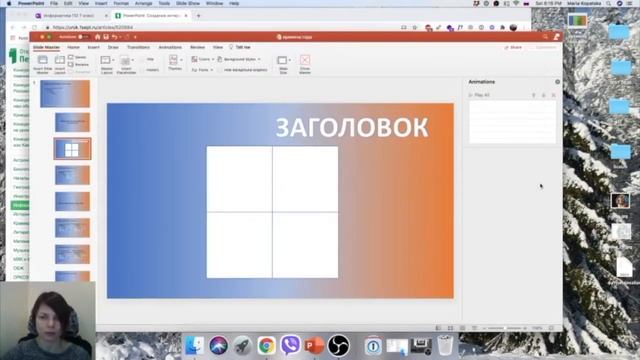The image size is (640, 360).
Task: Click the ЗАГОЛОВОК title placeholder
Action: click(x=352, y=127)
